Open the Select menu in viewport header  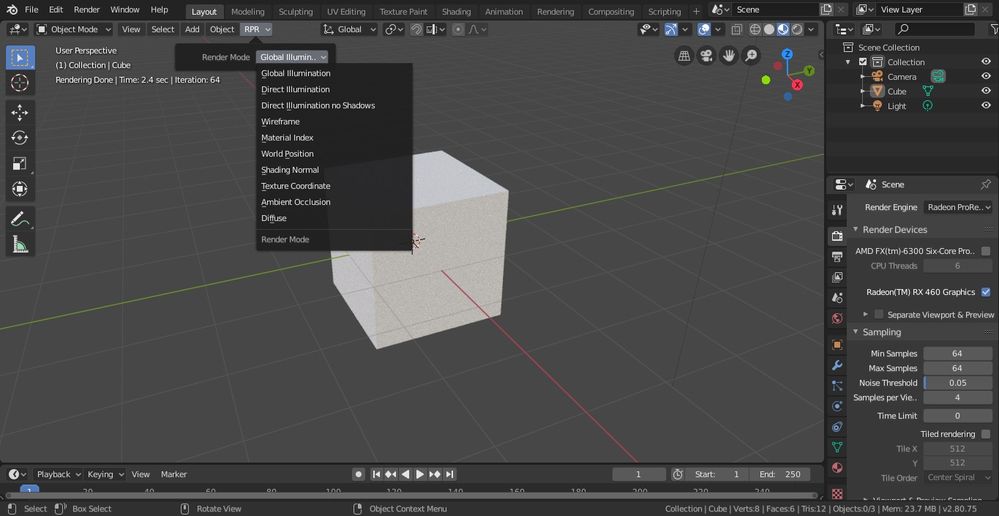pyautogui.click(x=162, y=29)
